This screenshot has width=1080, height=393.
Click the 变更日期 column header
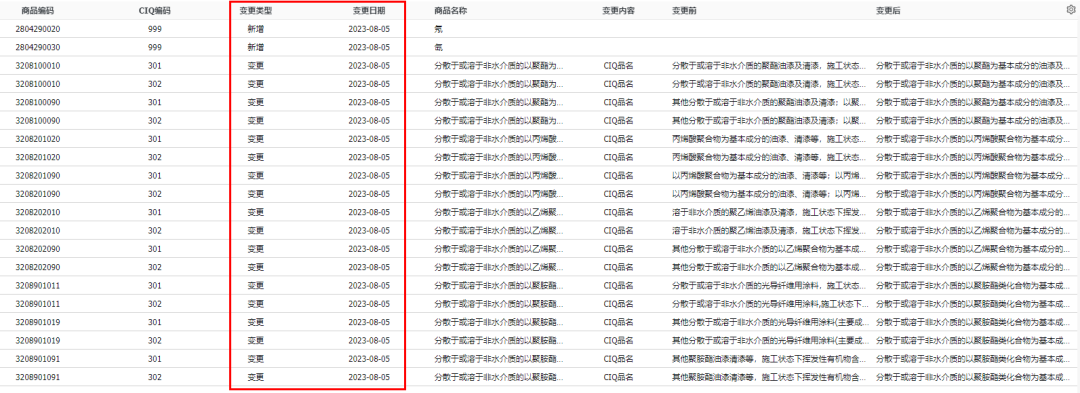coord(369,11)
